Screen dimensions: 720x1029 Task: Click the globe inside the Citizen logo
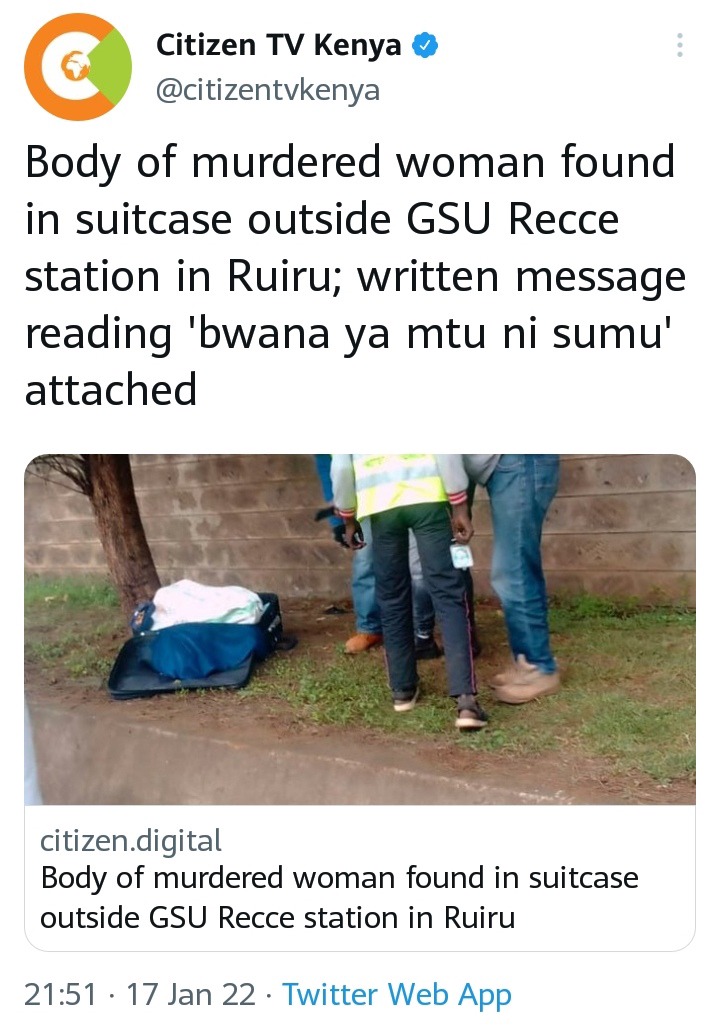pos(75,66)
